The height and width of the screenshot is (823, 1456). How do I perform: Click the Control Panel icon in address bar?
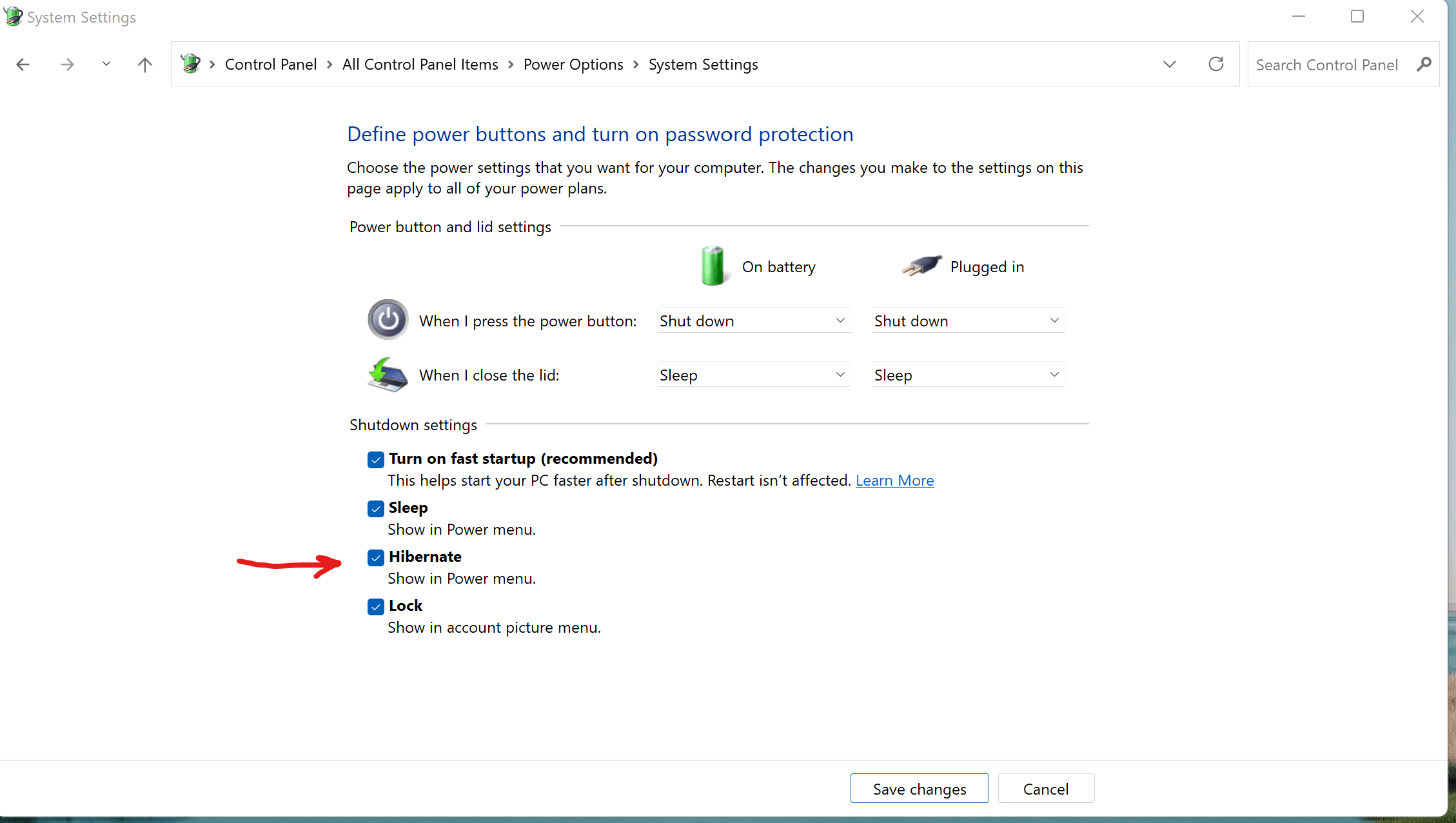pyautogui.click(x=191, y=64)
